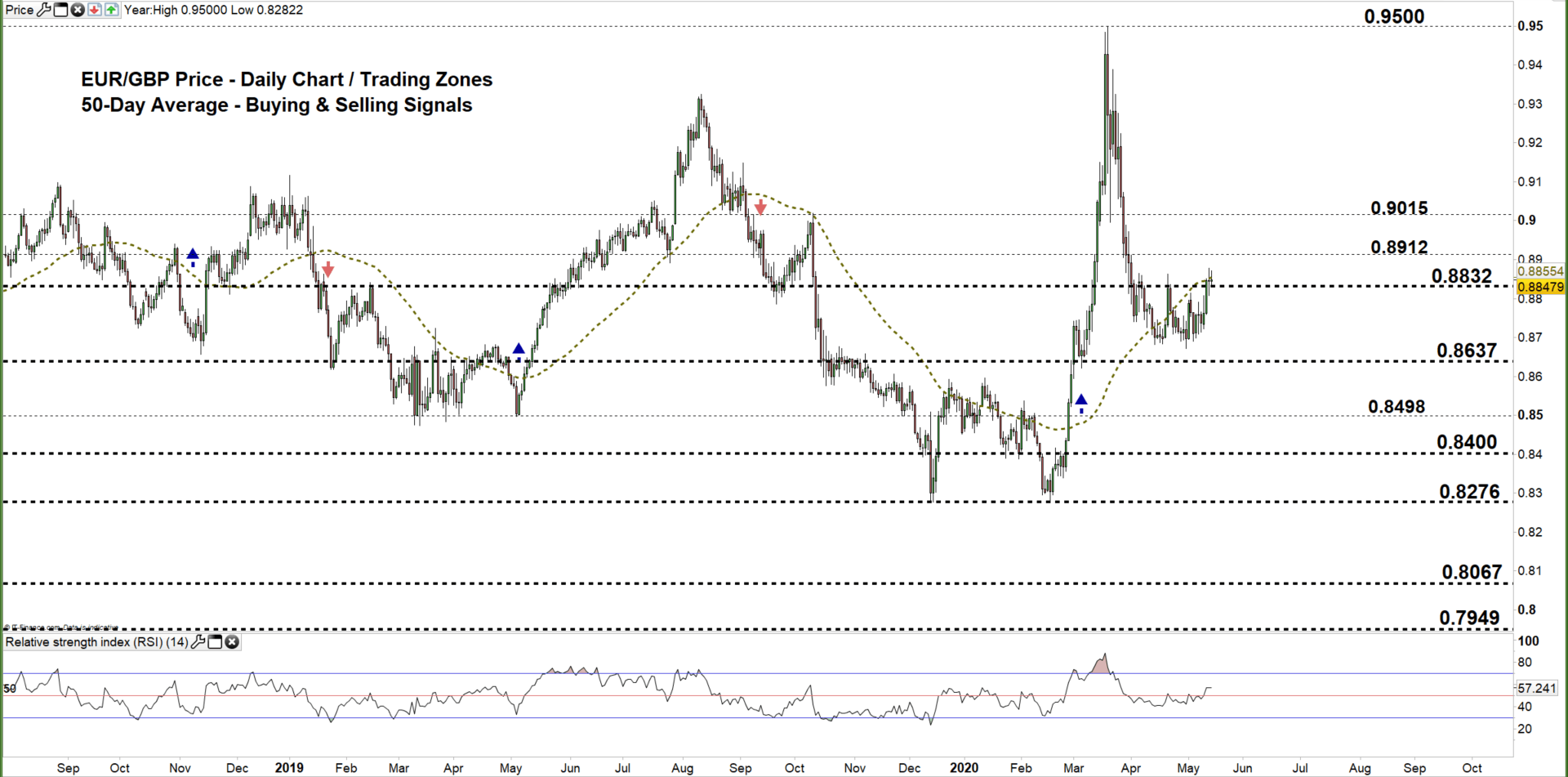Image resolution: width=1568 pixels, height=777 pixels.
Task: Select the 0.8637 level label
Action: (x=1467, y=351)
